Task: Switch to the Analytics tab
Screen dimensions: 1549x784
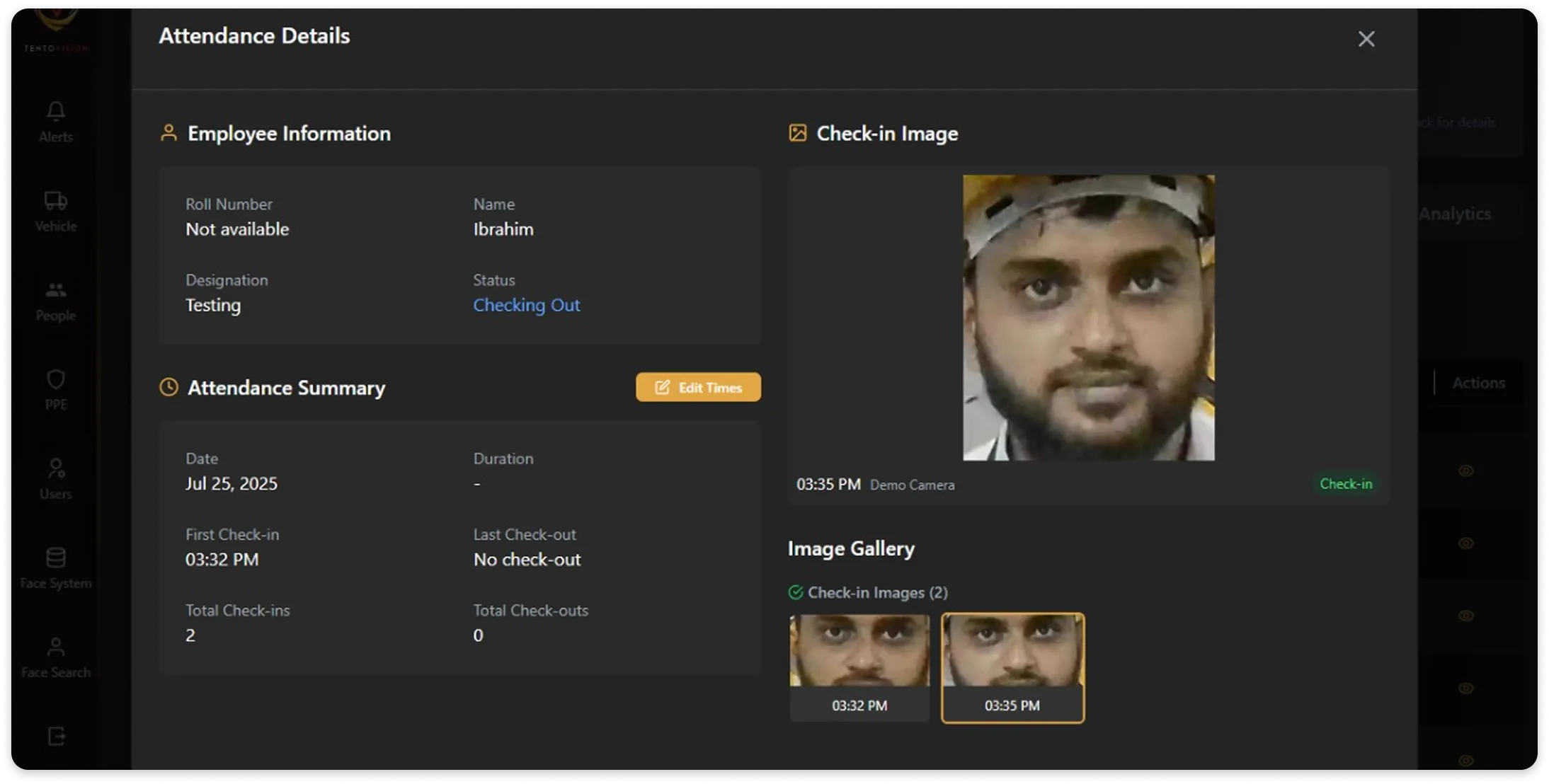Action: click(x=1455, y=214)
